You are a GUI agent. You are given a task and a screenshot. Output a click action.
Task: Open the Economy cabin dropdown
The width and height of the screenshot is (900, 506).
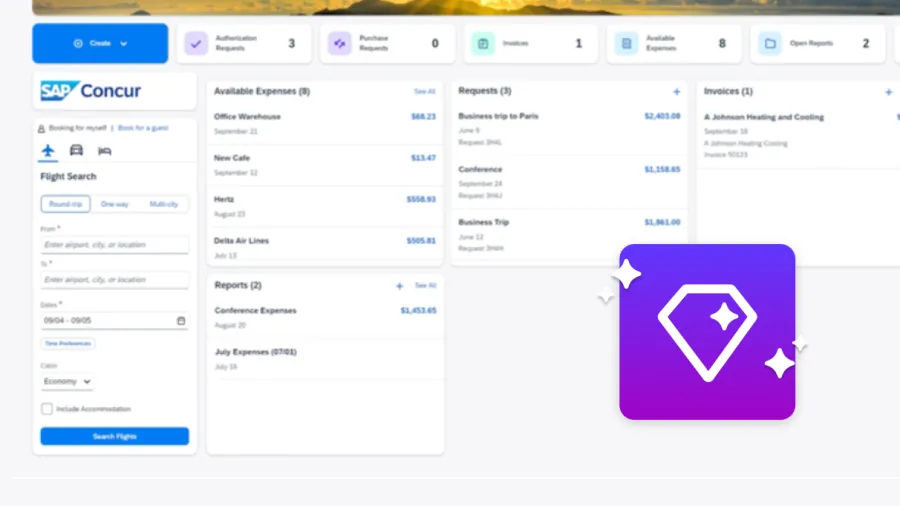(x=67, y=382)
